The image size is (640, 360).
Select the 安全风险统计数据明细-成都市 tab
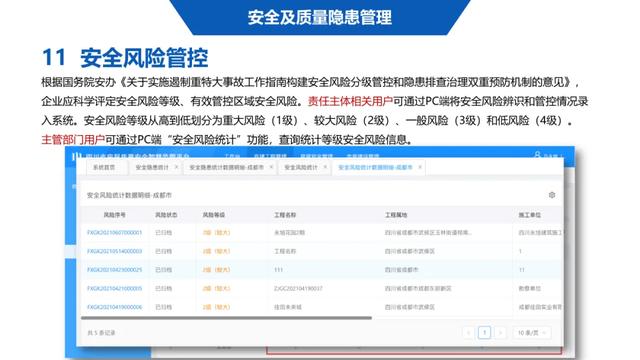point(376,167)
